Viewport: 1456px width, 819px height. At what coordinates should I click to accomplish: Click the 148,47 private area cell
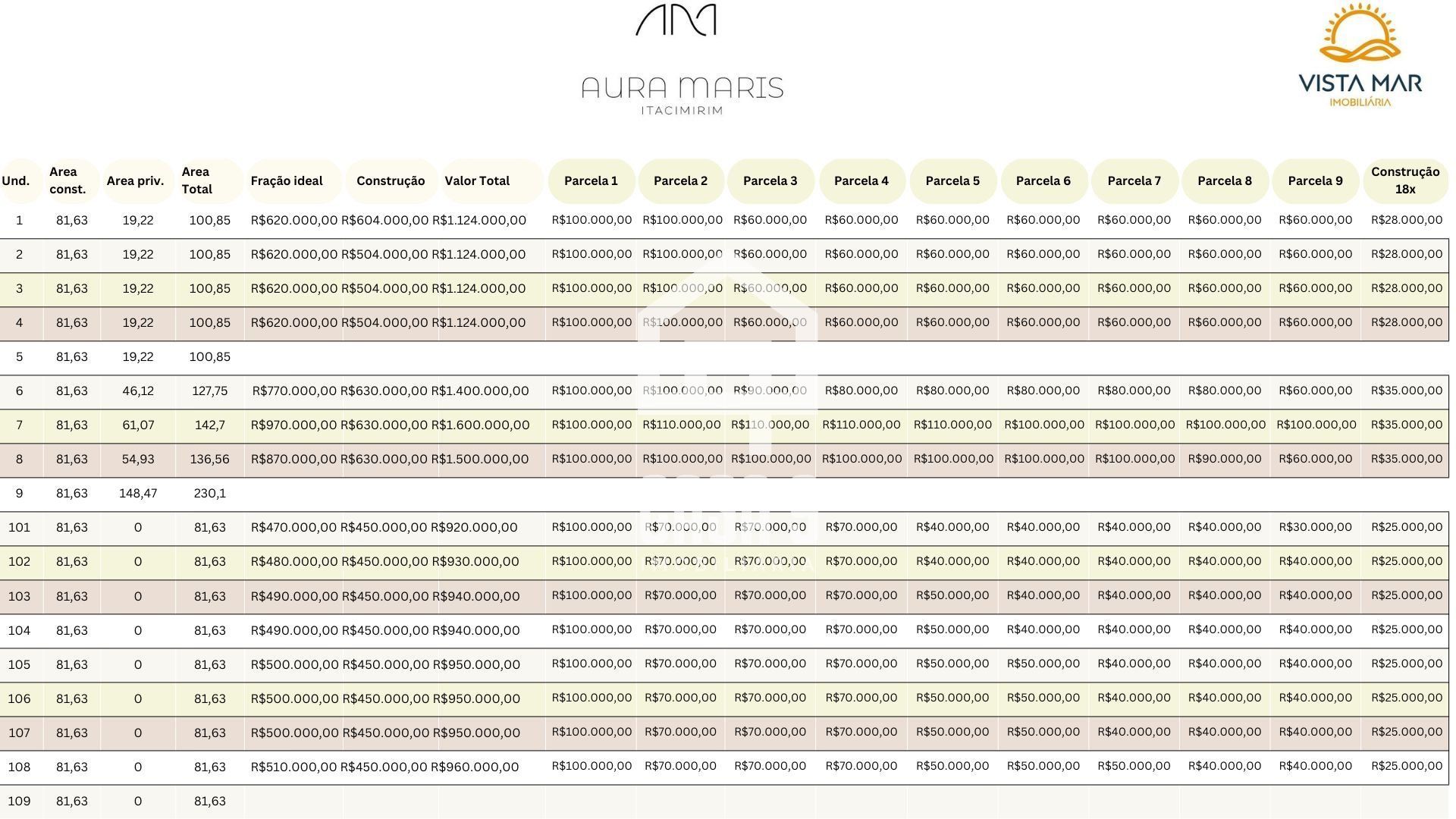138,493
